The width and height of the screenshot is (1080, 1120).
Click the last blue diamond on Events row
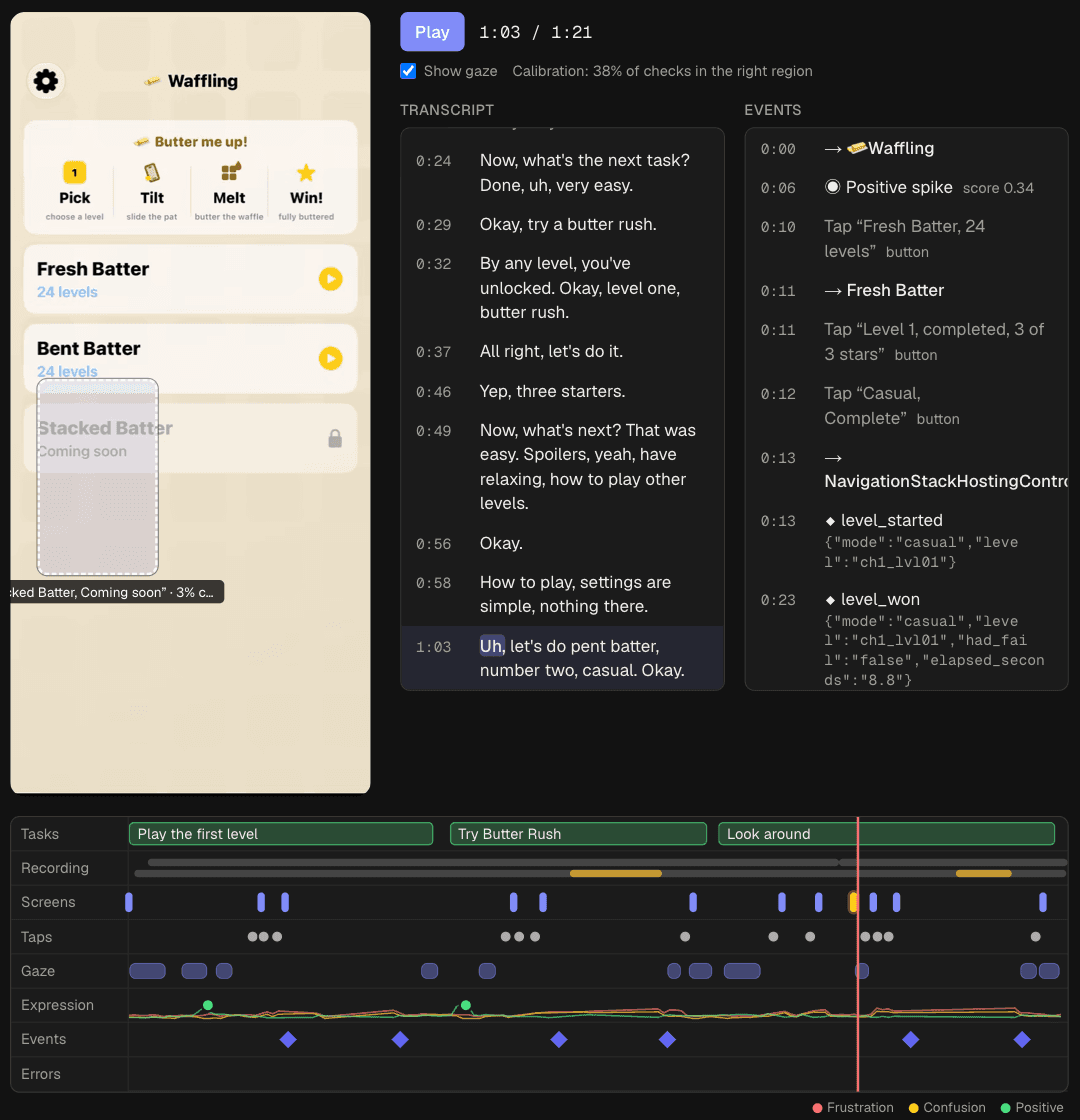pyautogui.click(x=1022, y=1039)
